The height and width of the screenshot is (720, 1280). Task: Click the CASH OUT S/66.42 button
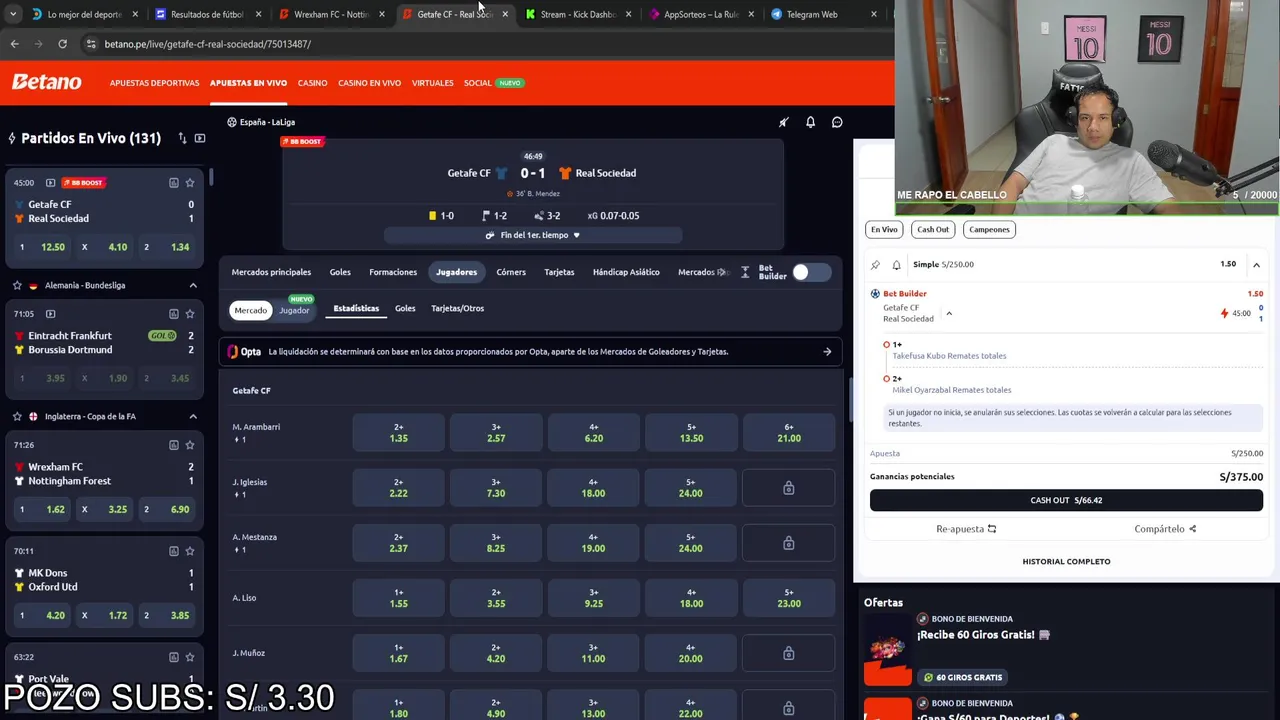point(1066,500)
